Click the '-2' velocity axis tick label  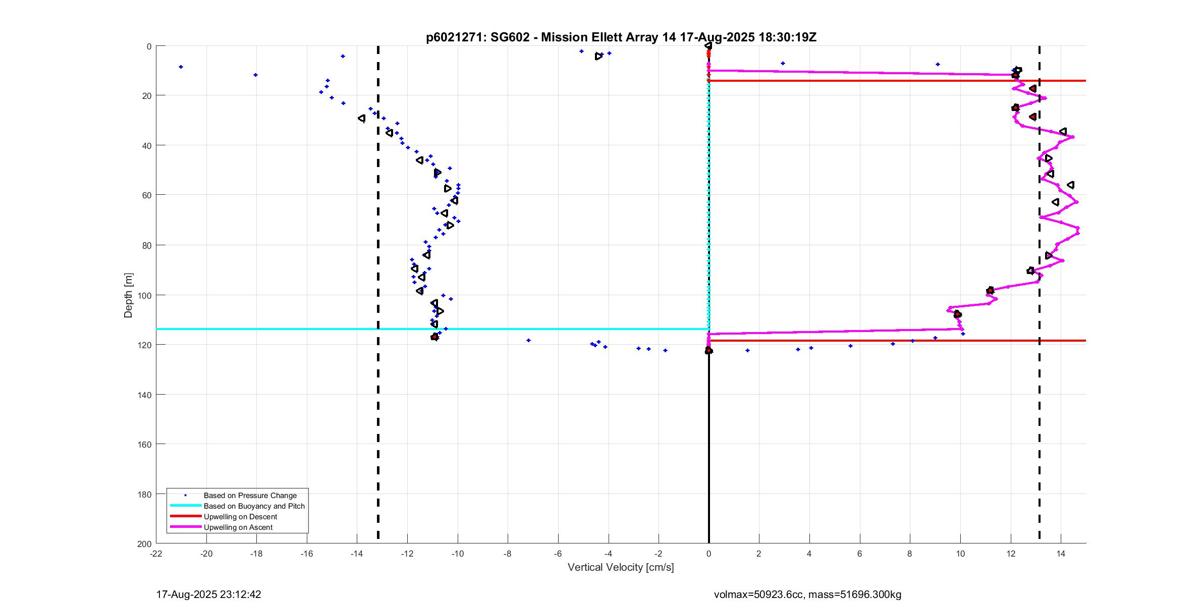pos(658,553)
